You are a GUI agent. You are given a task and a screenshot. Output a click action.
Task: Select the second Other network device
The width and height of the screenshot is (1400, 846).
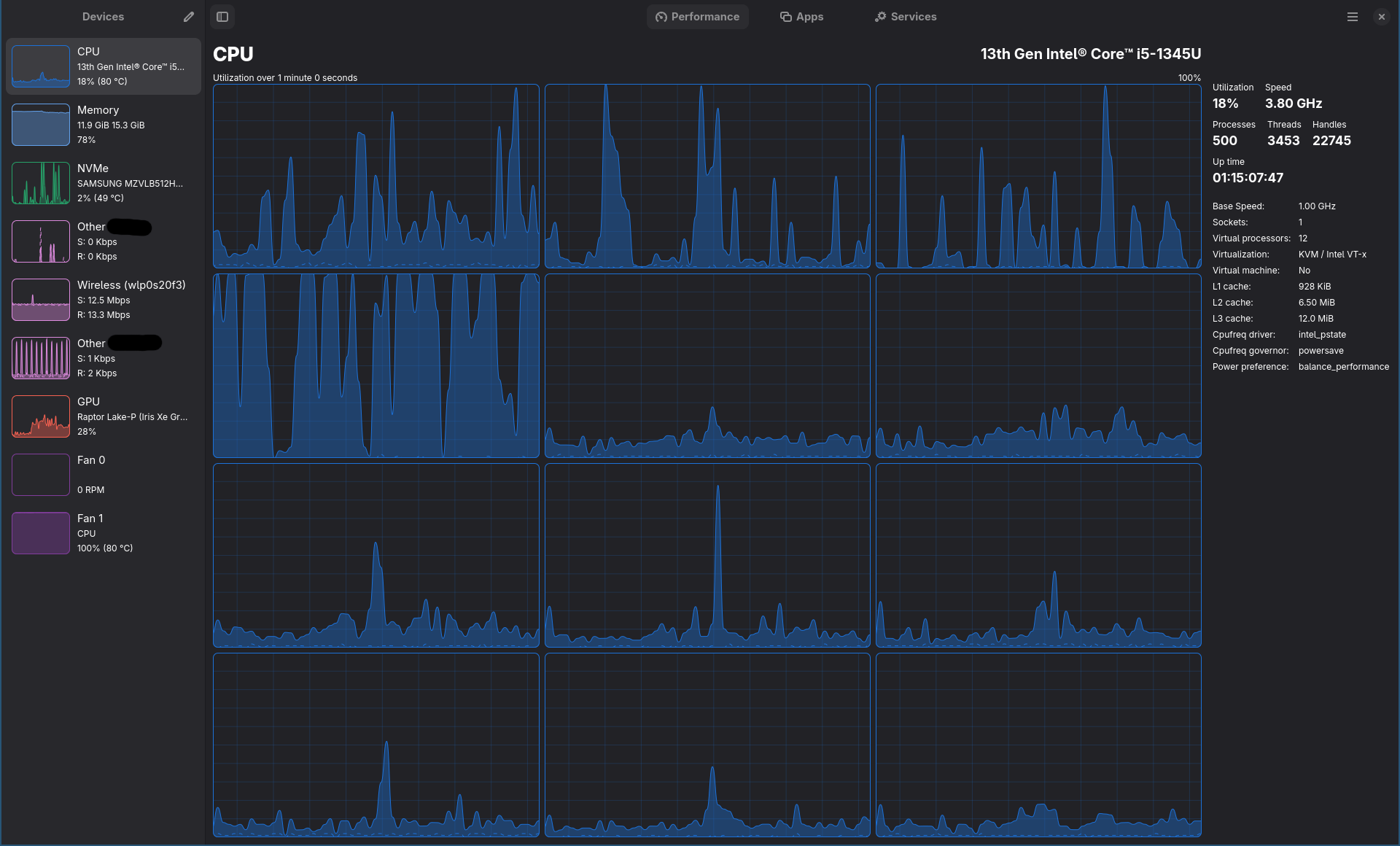(102, 358)
